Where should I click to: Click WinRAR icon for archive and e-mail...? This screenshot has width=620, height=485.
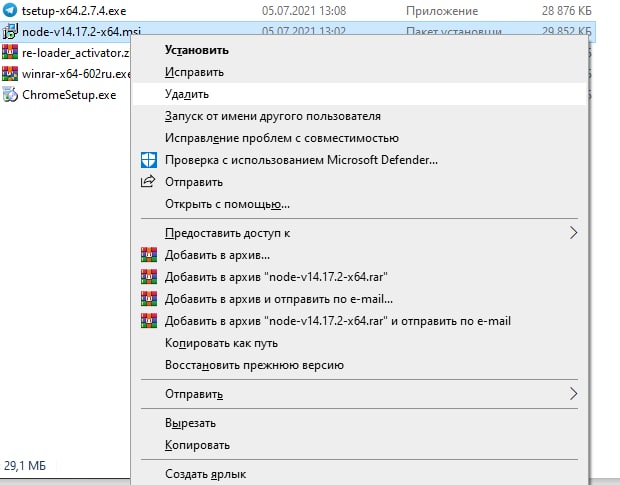point(149,299)
